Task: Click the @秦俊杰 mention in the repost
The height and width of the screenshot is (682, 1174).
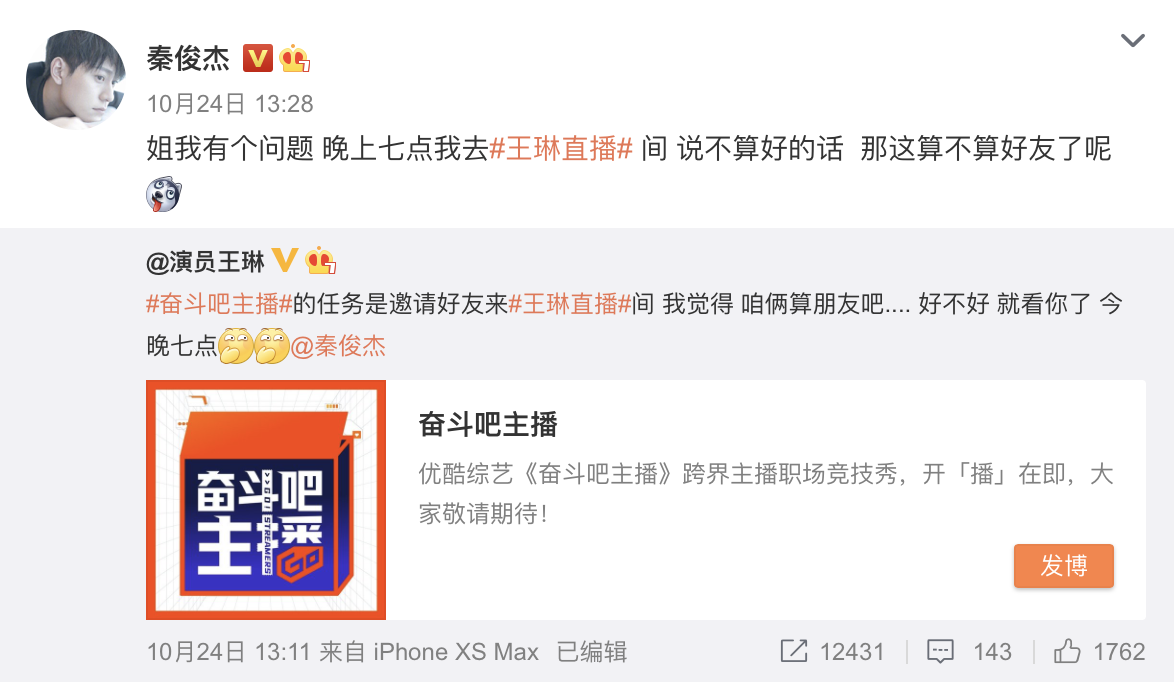Action: (x=338, y=346)
